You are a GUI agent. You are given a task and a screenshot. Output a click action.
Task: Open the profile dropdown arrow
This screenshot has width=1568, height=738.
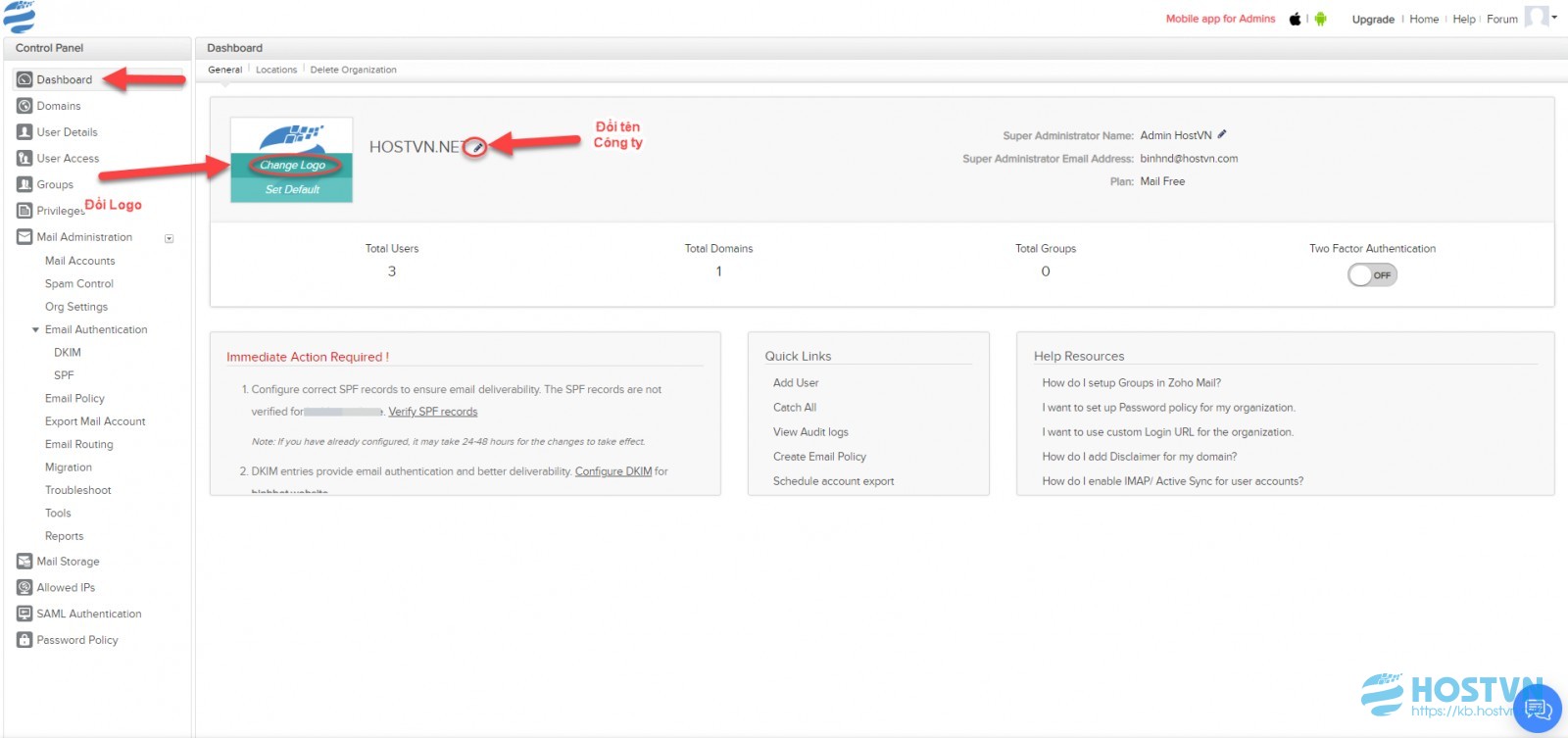click(1554, 17)
